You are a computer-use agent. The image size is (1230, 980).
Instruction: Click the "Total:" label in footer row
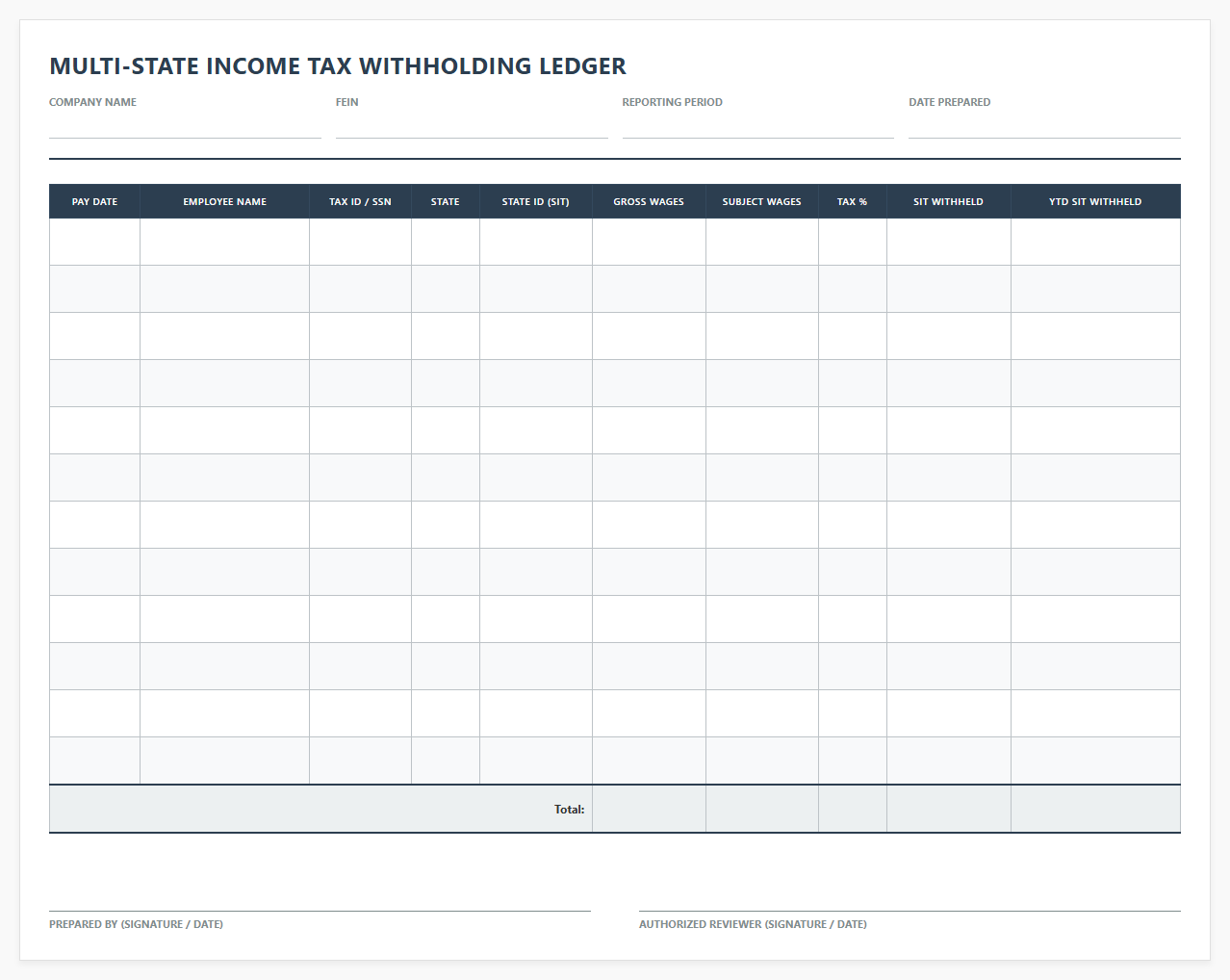click(570, 810)
